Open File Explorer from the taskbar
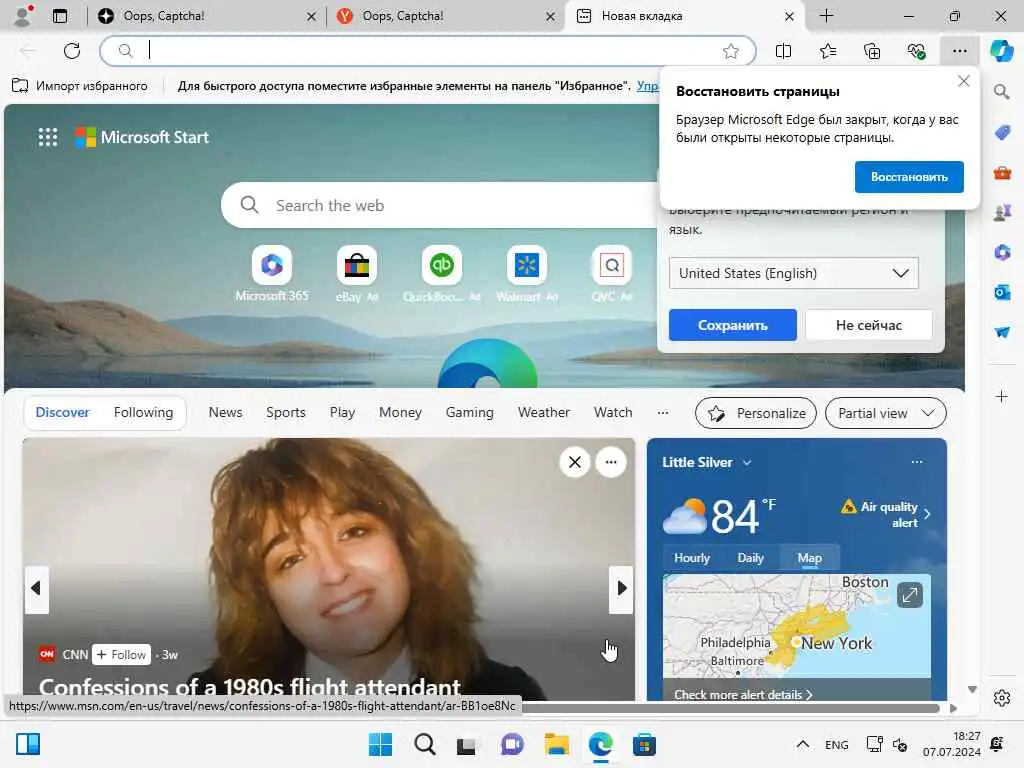 click(556, 744)
